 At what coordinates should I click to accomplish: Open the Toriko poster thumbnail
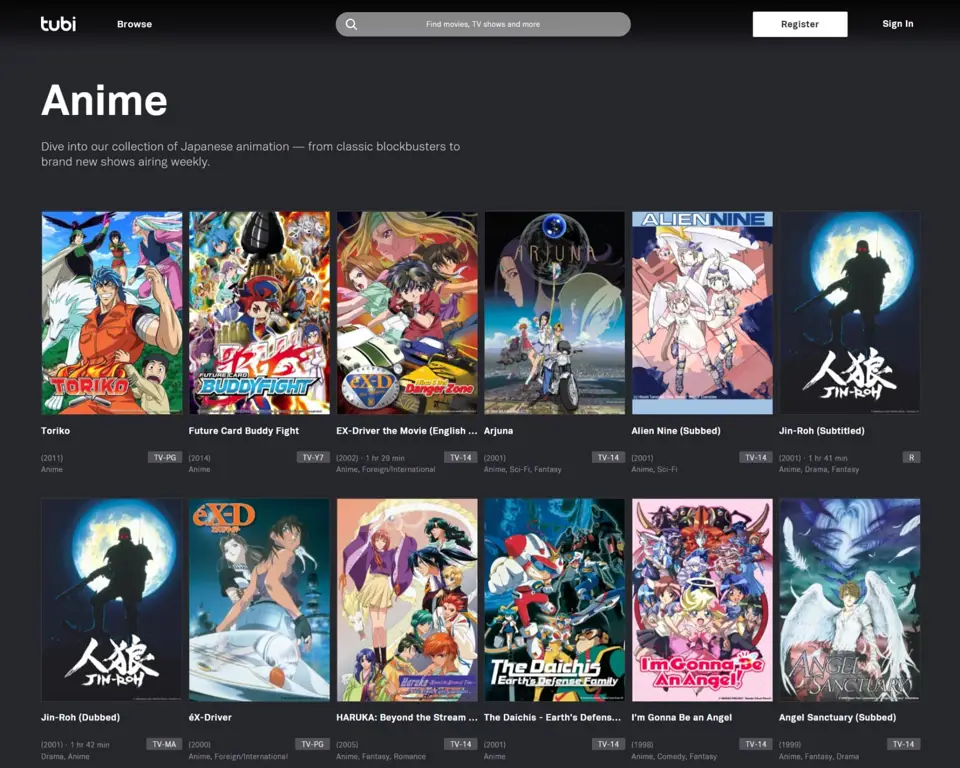pos(111,313)
